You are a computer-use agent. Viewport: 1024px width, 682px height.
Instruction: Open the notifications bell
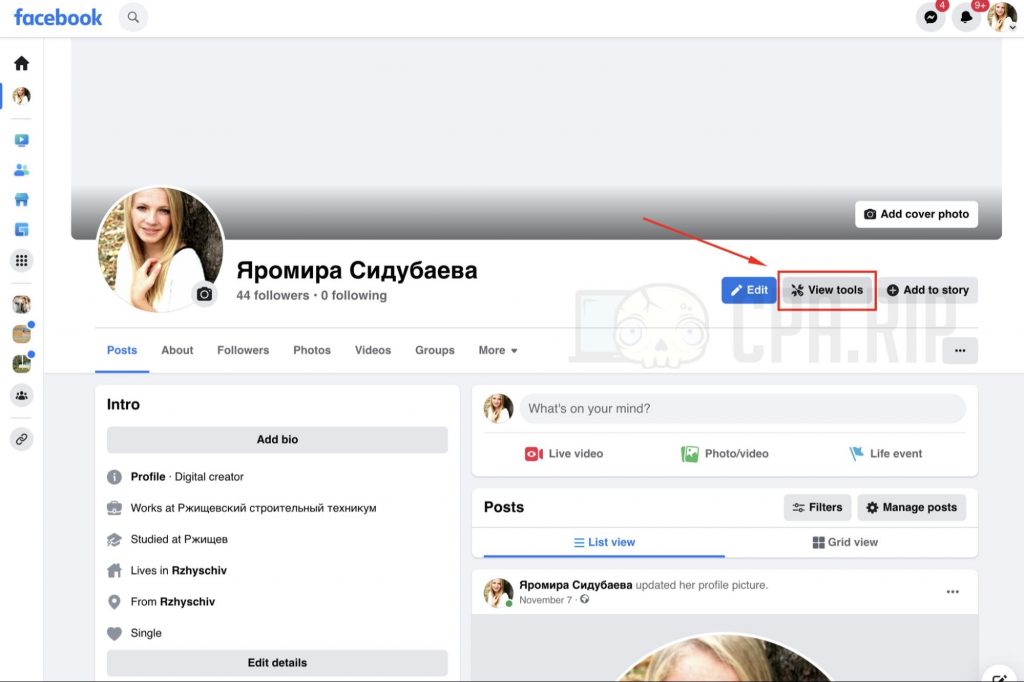(x=966, y=17)
